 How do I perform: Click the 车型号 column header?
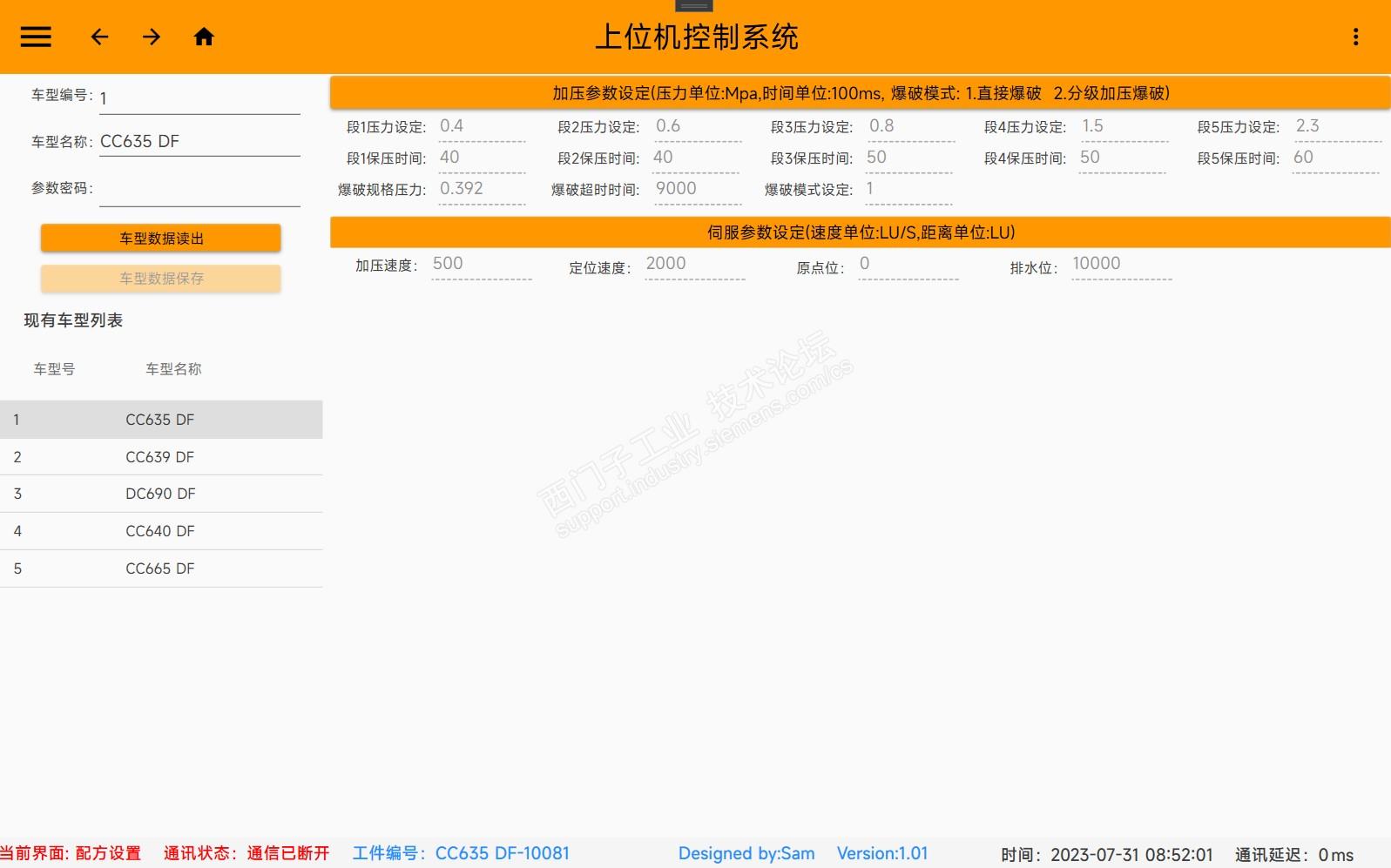click(x=54, y=369)
